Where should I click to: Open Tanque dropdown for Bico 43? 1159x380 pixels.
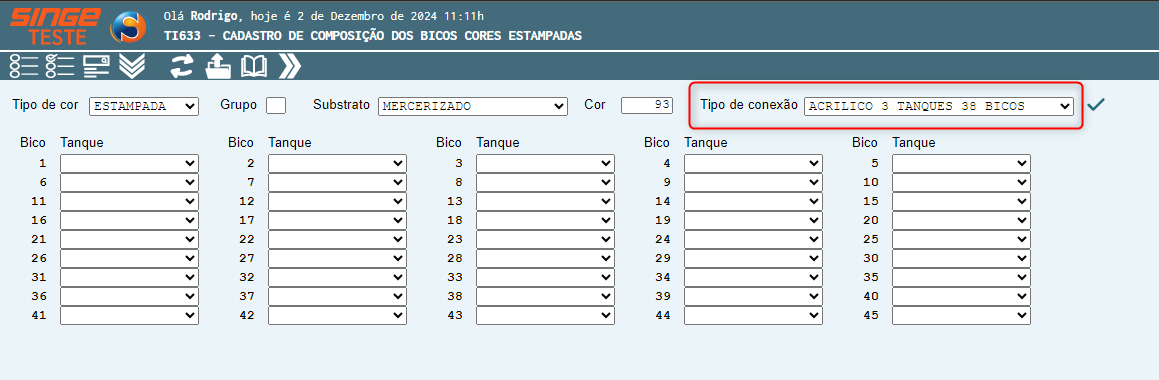coord(545,316)
